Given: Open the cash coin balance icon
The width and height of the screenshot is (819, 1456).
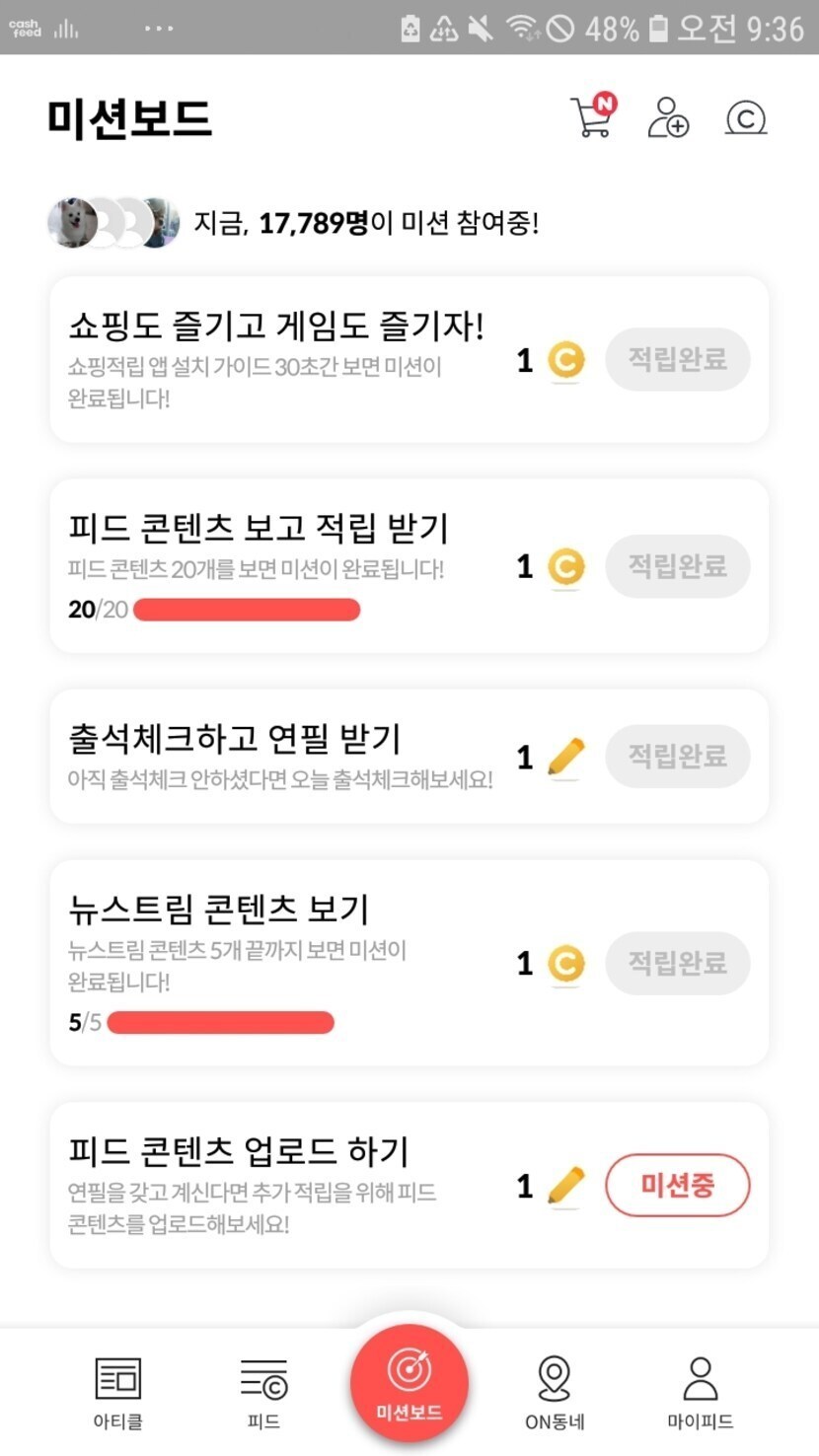Looking at the screenshot, I should point(746,118).
